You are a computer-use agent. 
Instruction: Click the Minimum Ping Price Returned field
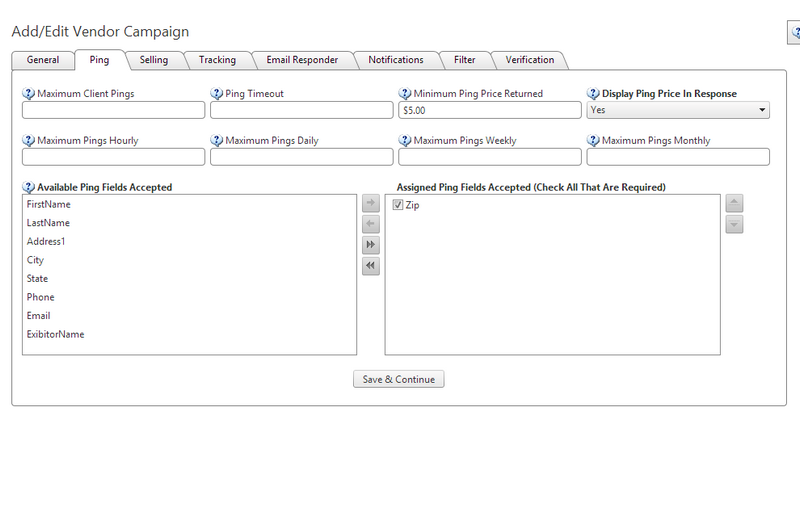tap(489, 110)
